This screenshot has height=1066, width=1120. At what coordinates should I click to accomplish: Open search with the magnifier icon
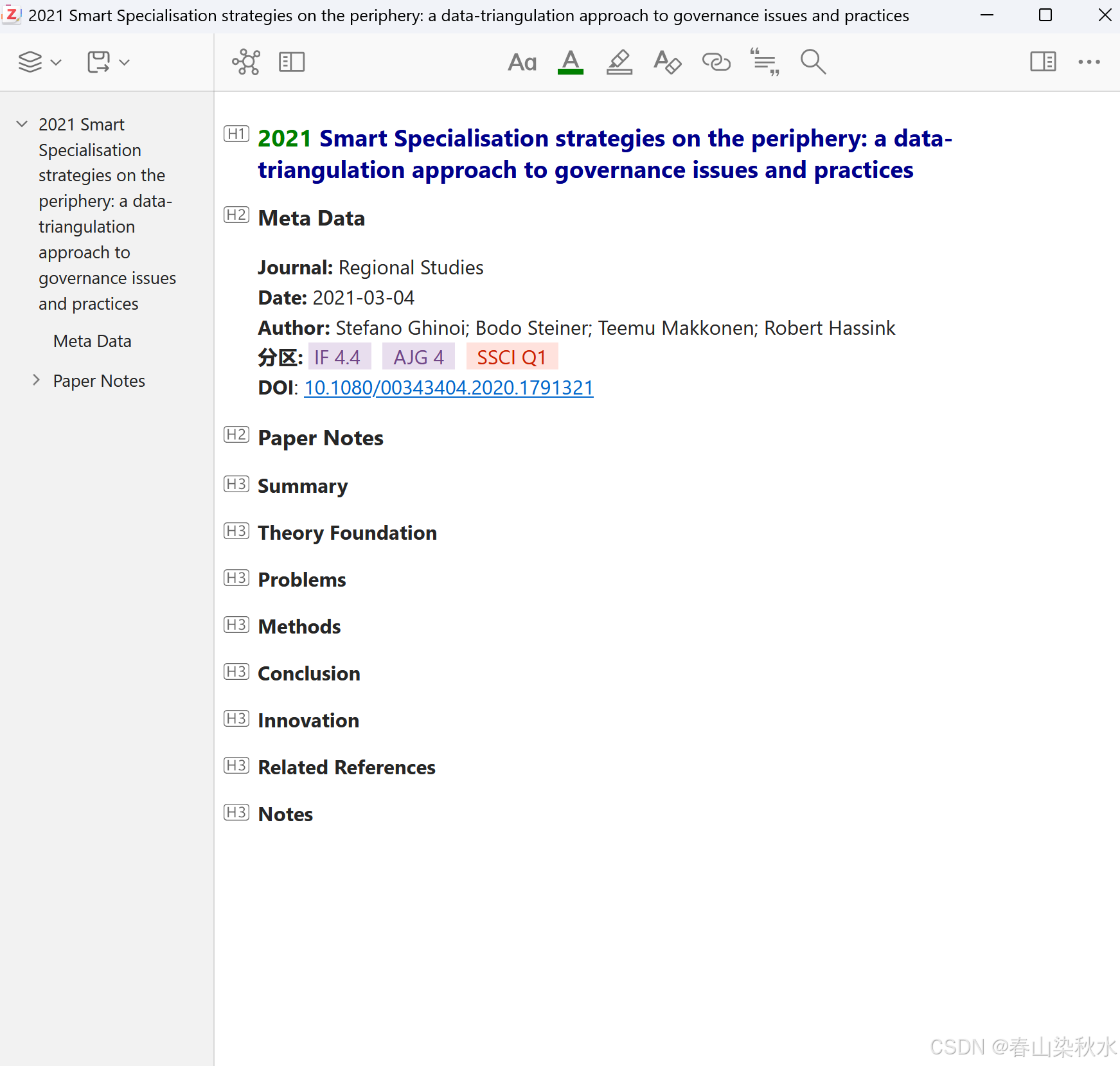[x=812, y=62]
